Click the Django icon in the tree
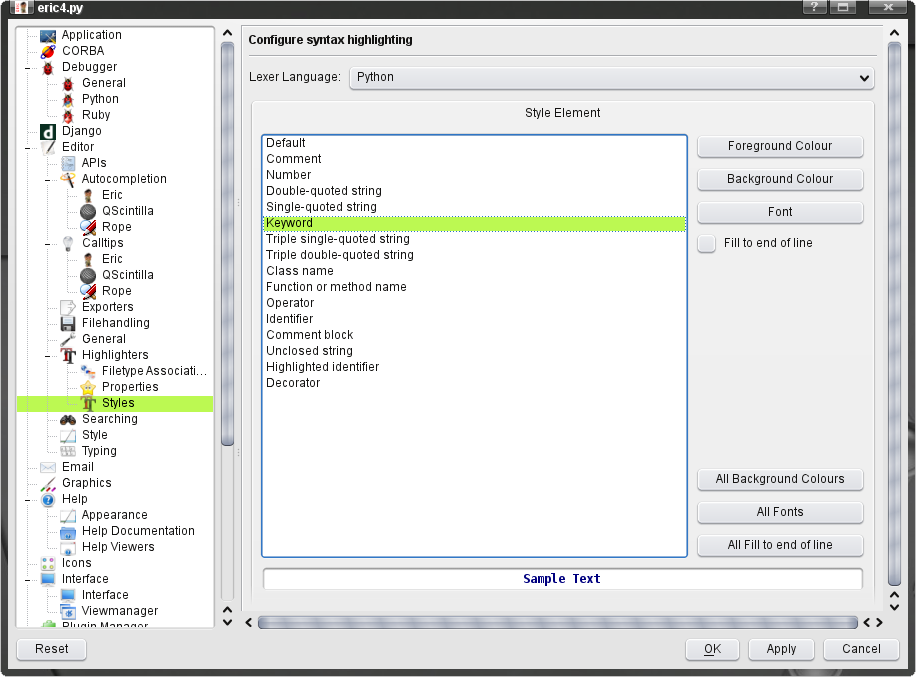Screen dimensions: 916x677 click(47, 131)
